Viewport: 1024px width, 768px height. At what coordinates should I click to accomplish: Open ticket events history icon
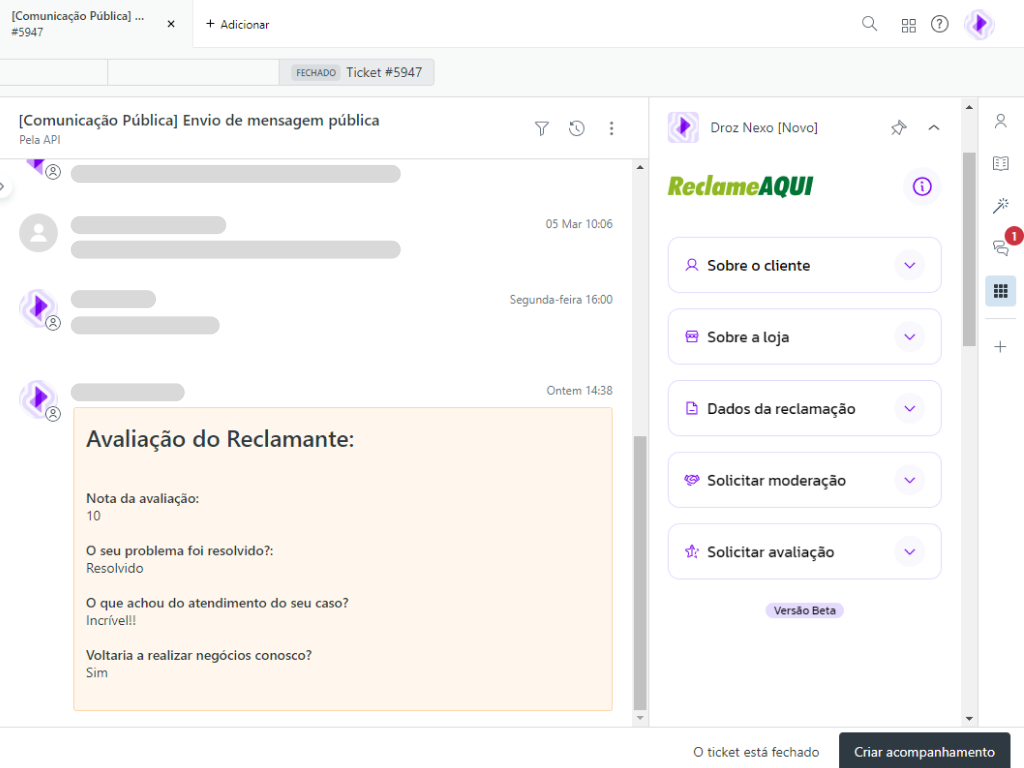pos(577,128)
